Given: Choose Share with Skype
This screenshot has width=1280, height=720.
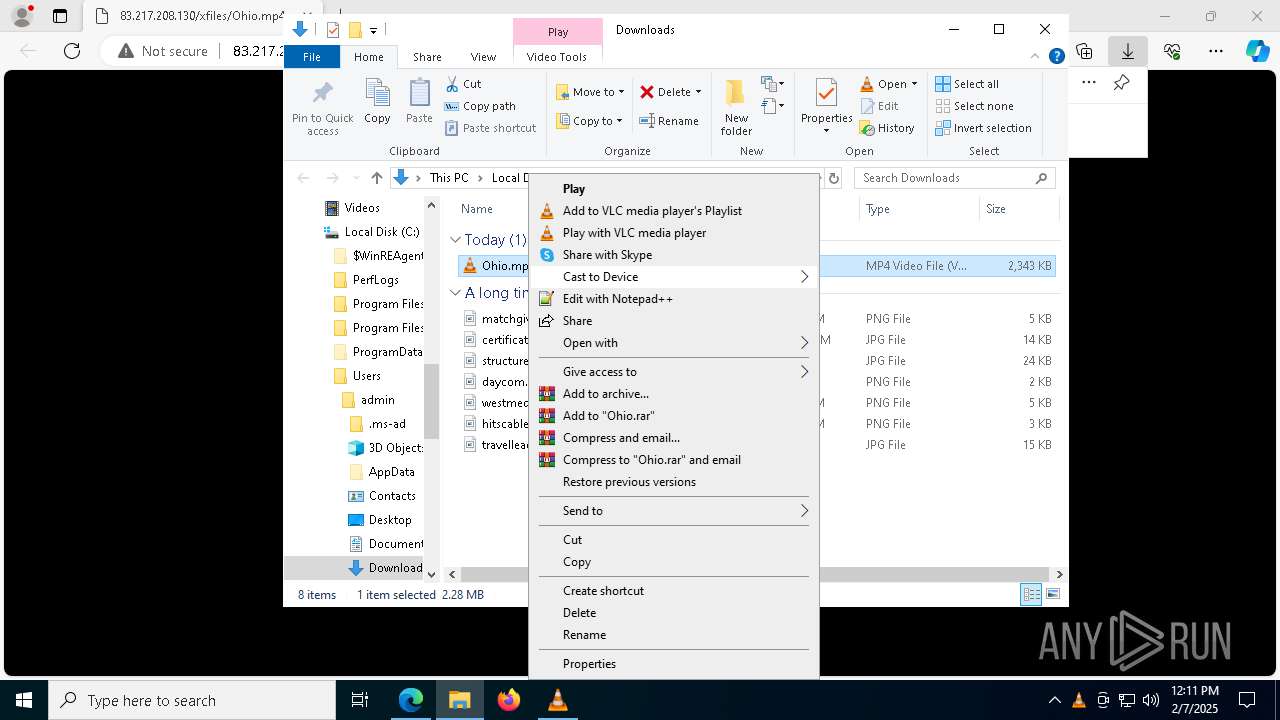Looking at the screenshot, I should 674,255.
